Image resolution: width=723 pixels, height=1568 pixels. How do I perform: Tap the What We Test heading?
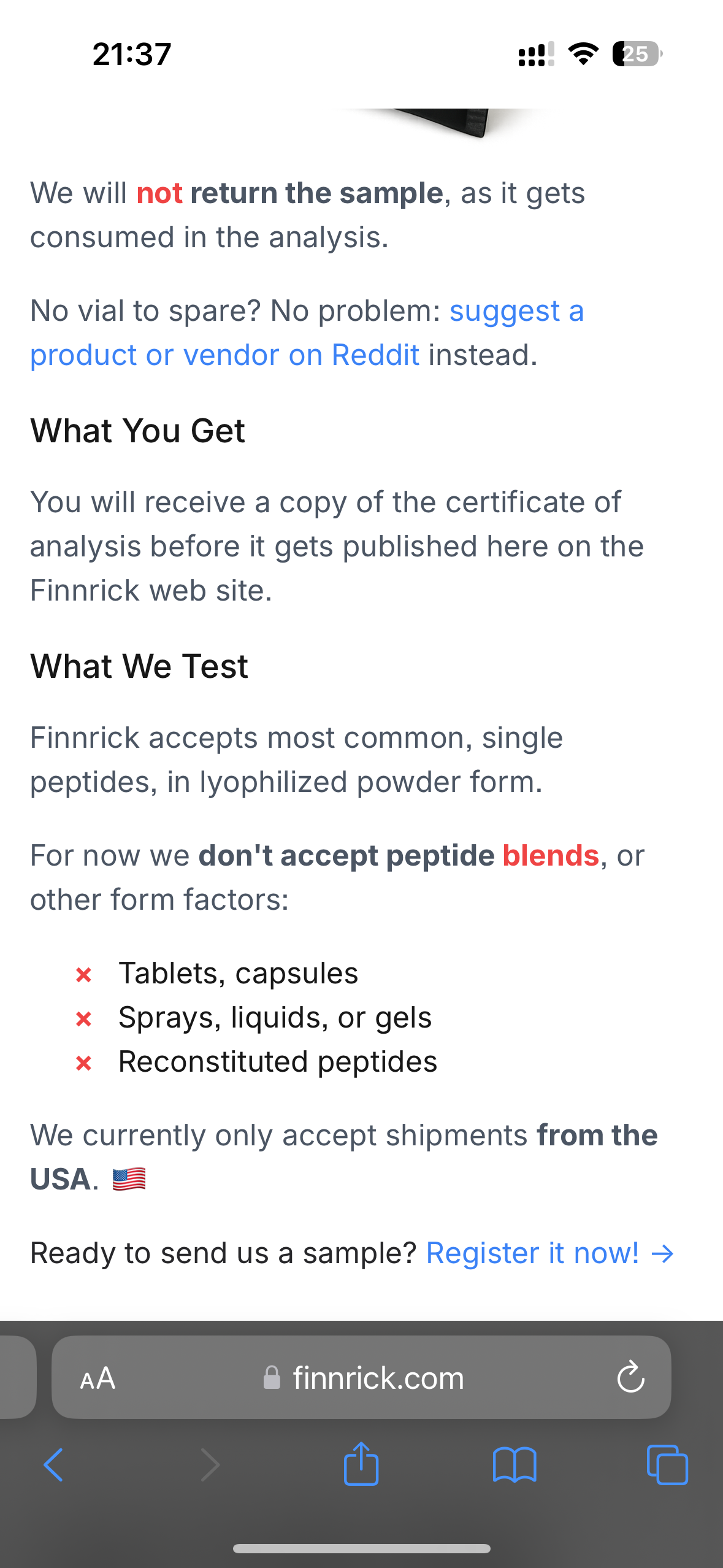139,666
